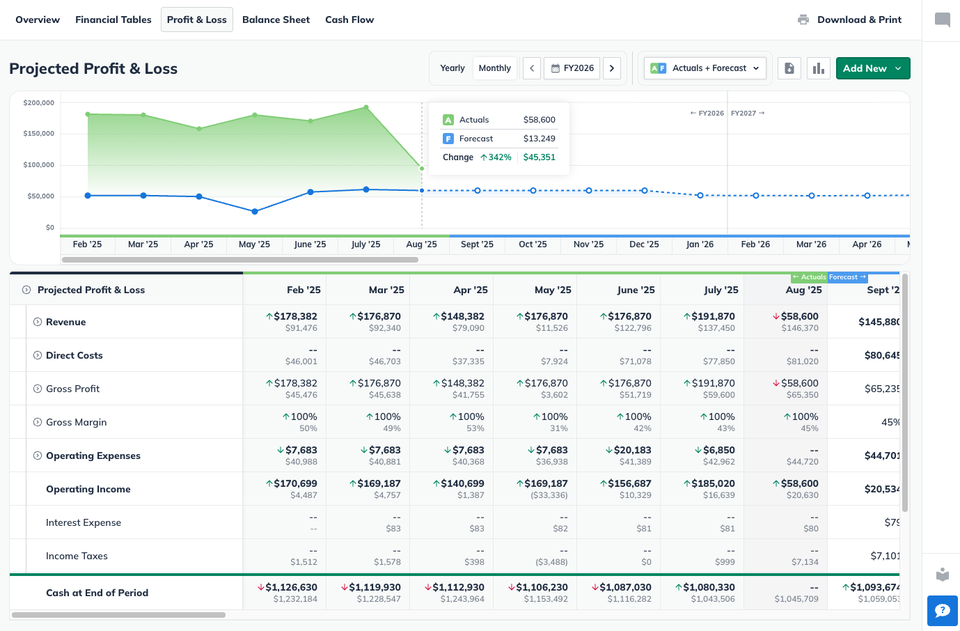Switch to the Cash Flow tab
Screen dimensions: 960x631
click(350, 20)
